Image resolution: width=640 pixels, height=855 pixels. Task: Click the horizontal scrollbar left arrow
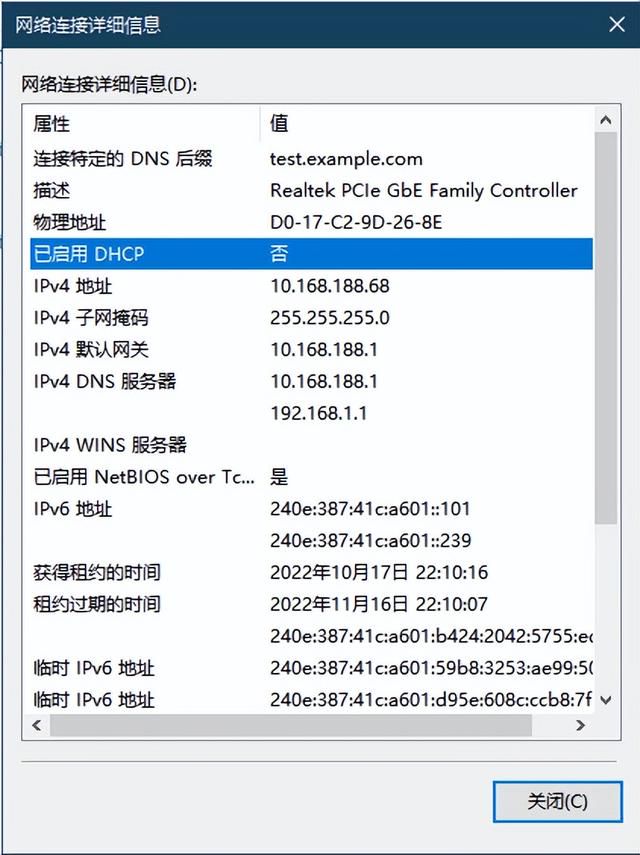(37, 725)
